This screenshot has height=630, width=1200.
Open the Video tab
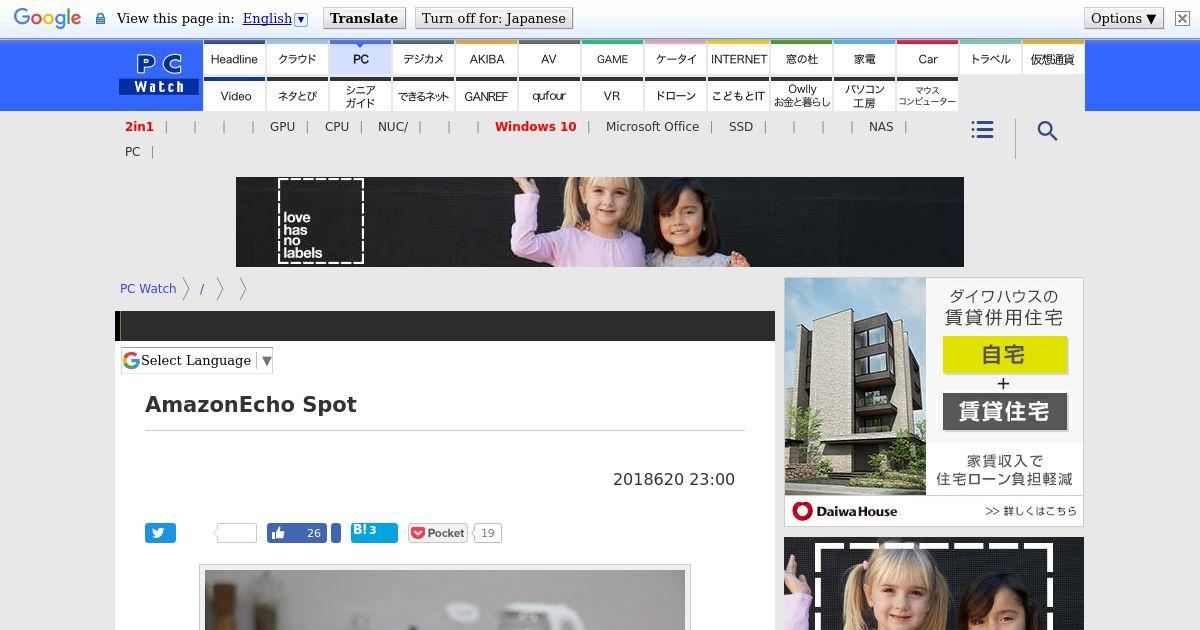[x=236, y=95]
